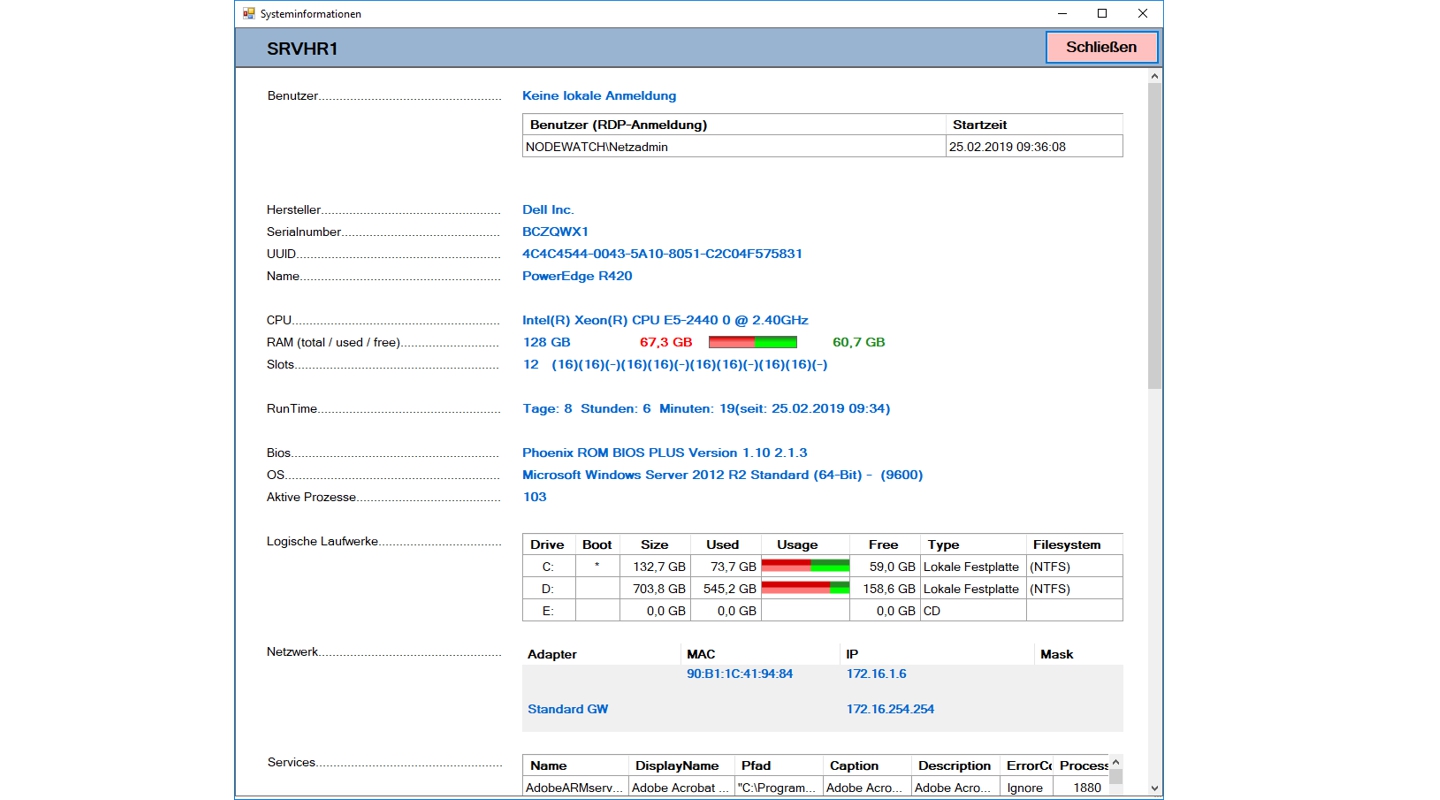Close the Systeminformationen window
1440x800 pixels.
pos(1142,14)
